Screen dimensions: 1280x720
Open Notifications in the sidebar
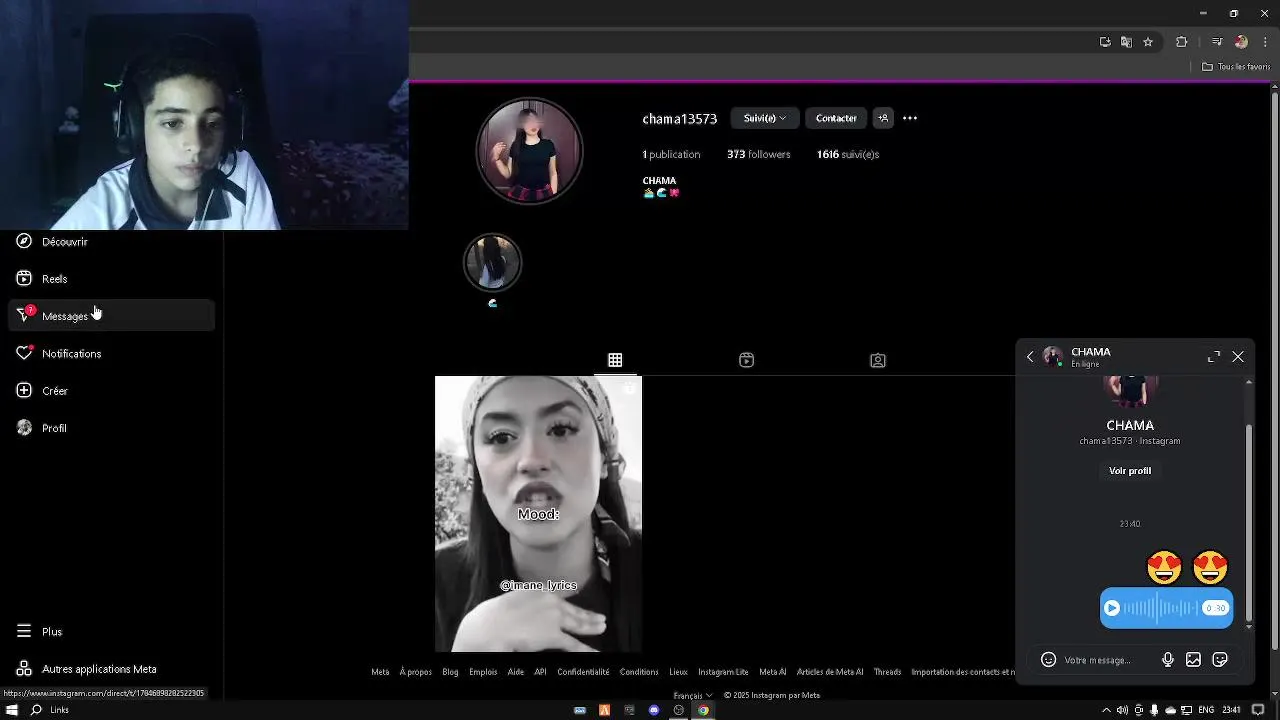pos(111,353)
